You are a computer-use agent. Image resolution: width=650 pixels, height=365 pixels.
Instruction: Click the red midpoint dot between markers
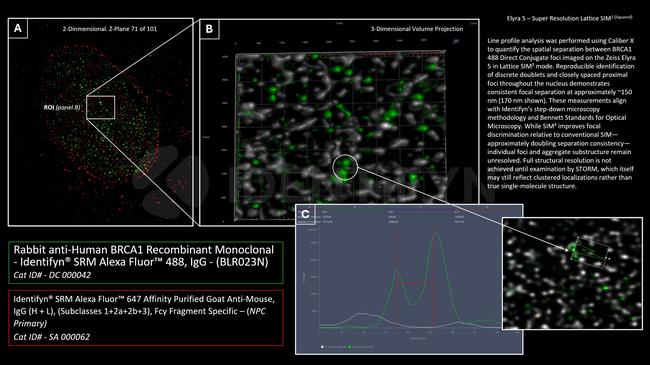click(x=415, y=284)
